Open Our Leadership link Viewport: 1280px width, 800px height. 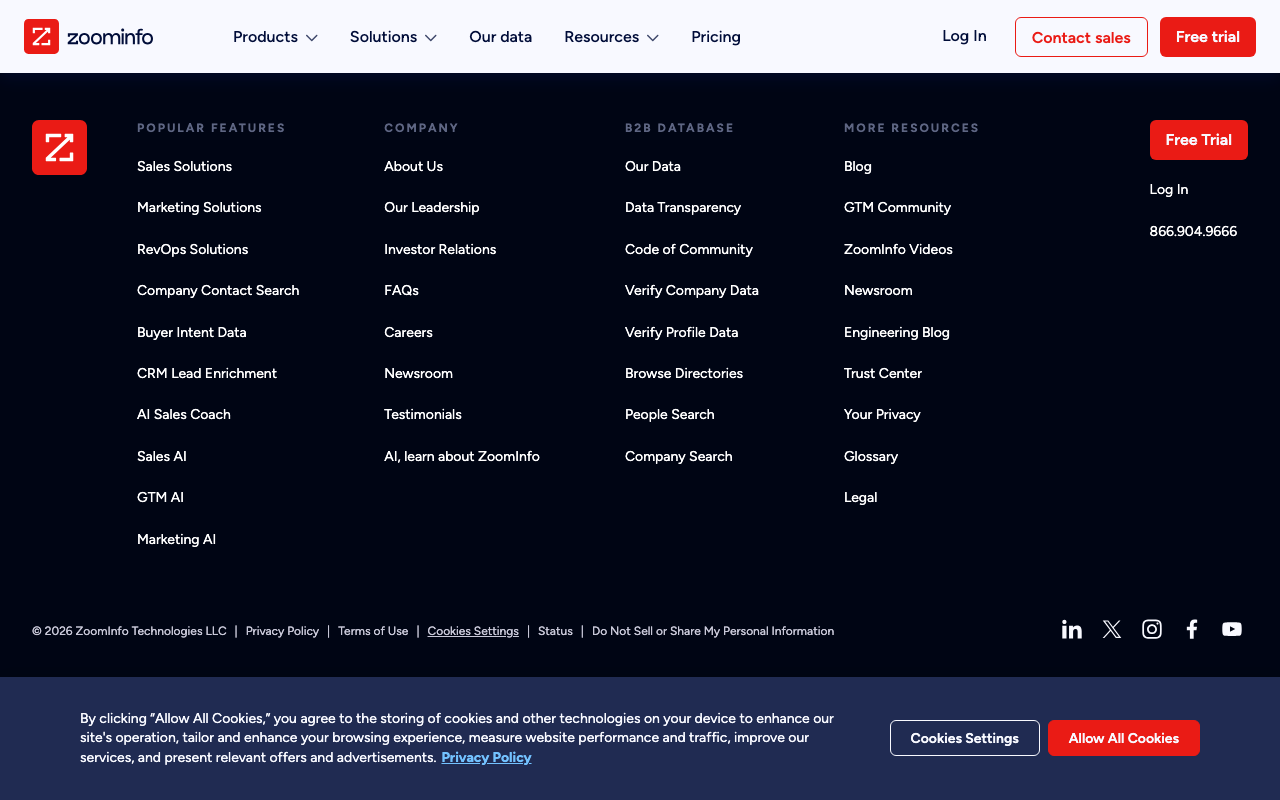432,207
